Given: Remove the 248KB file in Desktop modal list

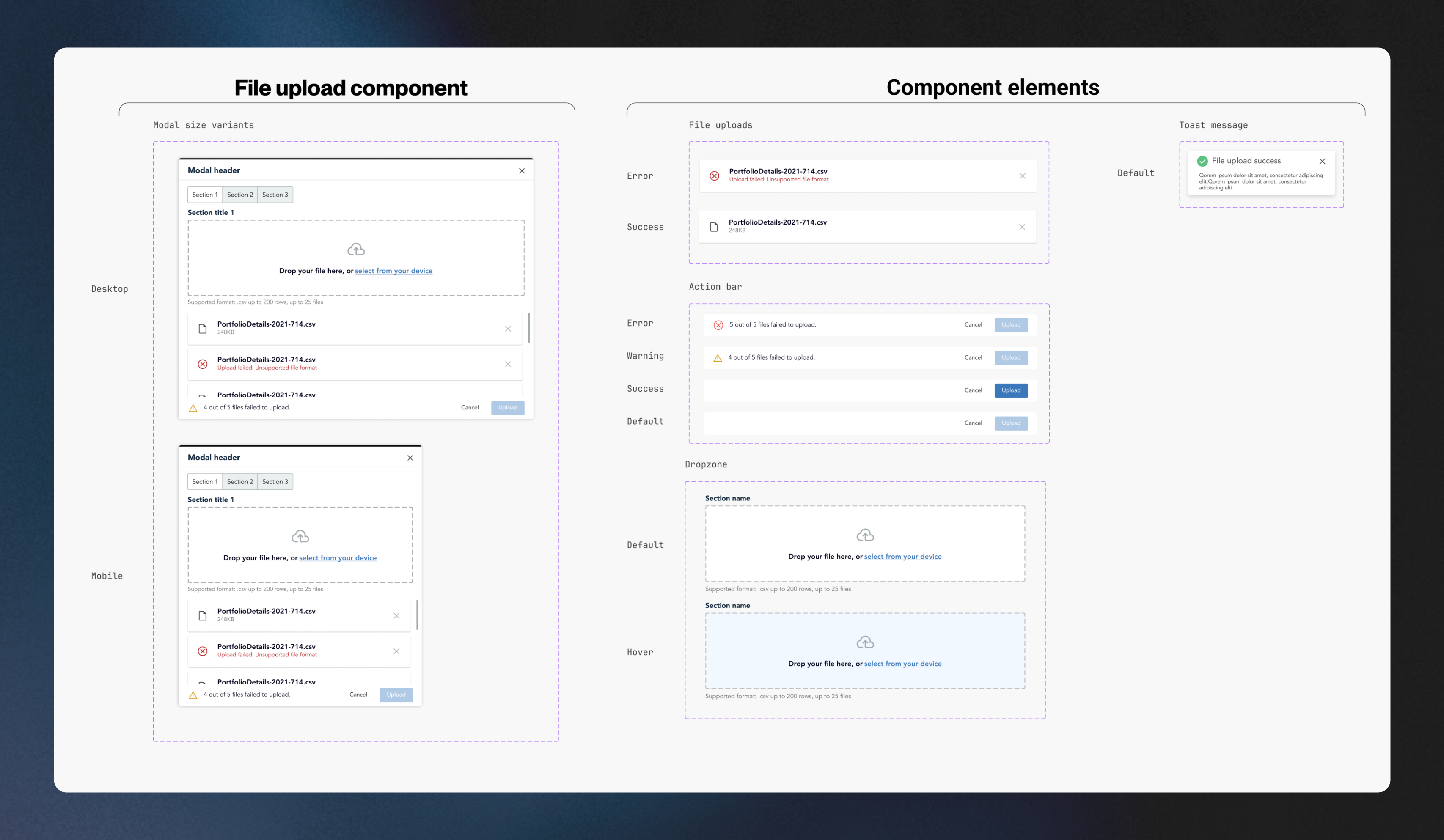Looking at the screenshot, I should coord(508,329).
